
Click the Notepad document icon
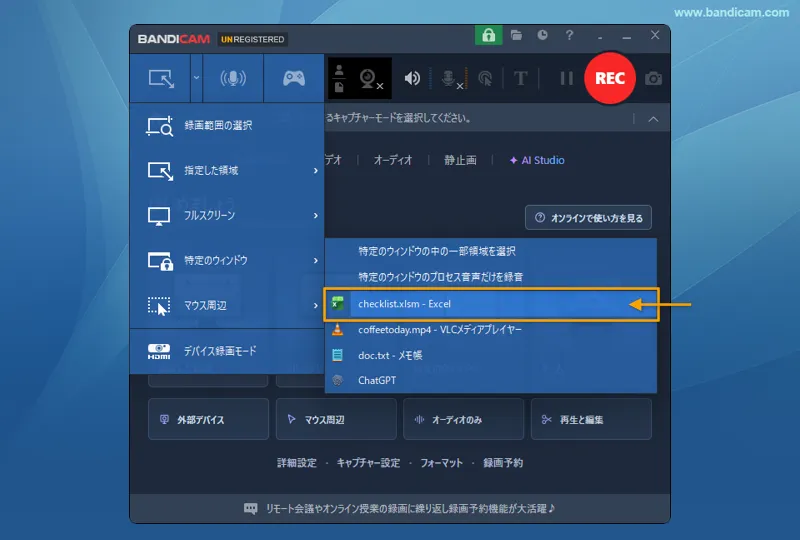[x=337, y=355]
